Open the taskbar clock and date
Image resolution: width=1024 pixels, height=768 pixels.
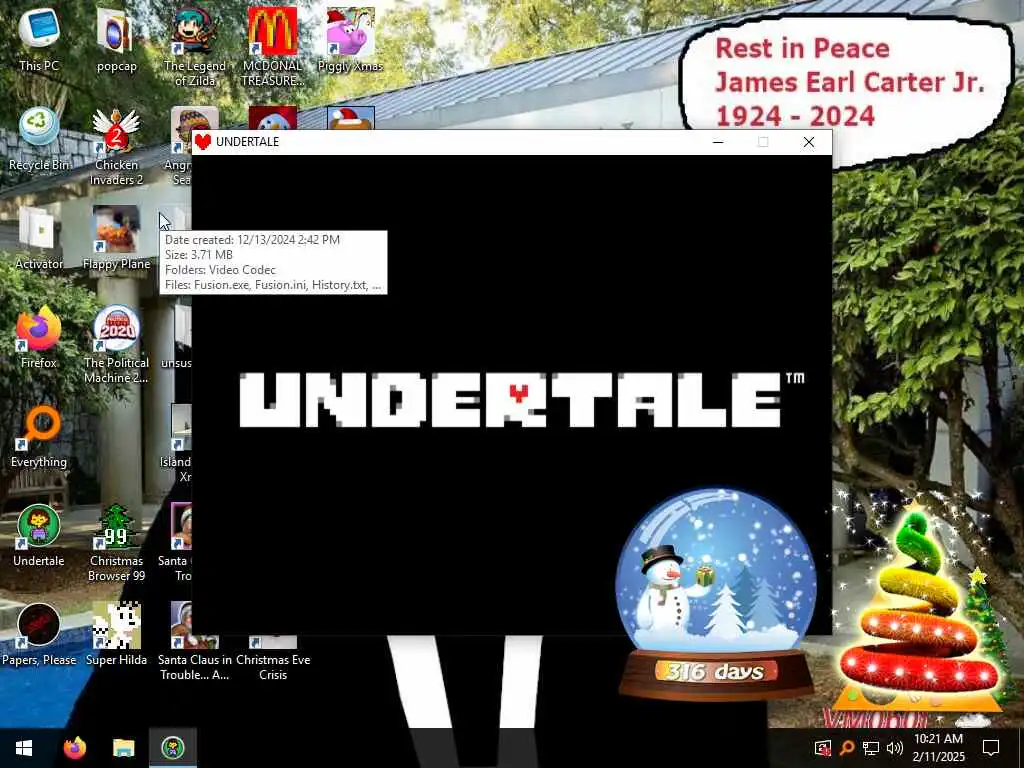[938, 748]
